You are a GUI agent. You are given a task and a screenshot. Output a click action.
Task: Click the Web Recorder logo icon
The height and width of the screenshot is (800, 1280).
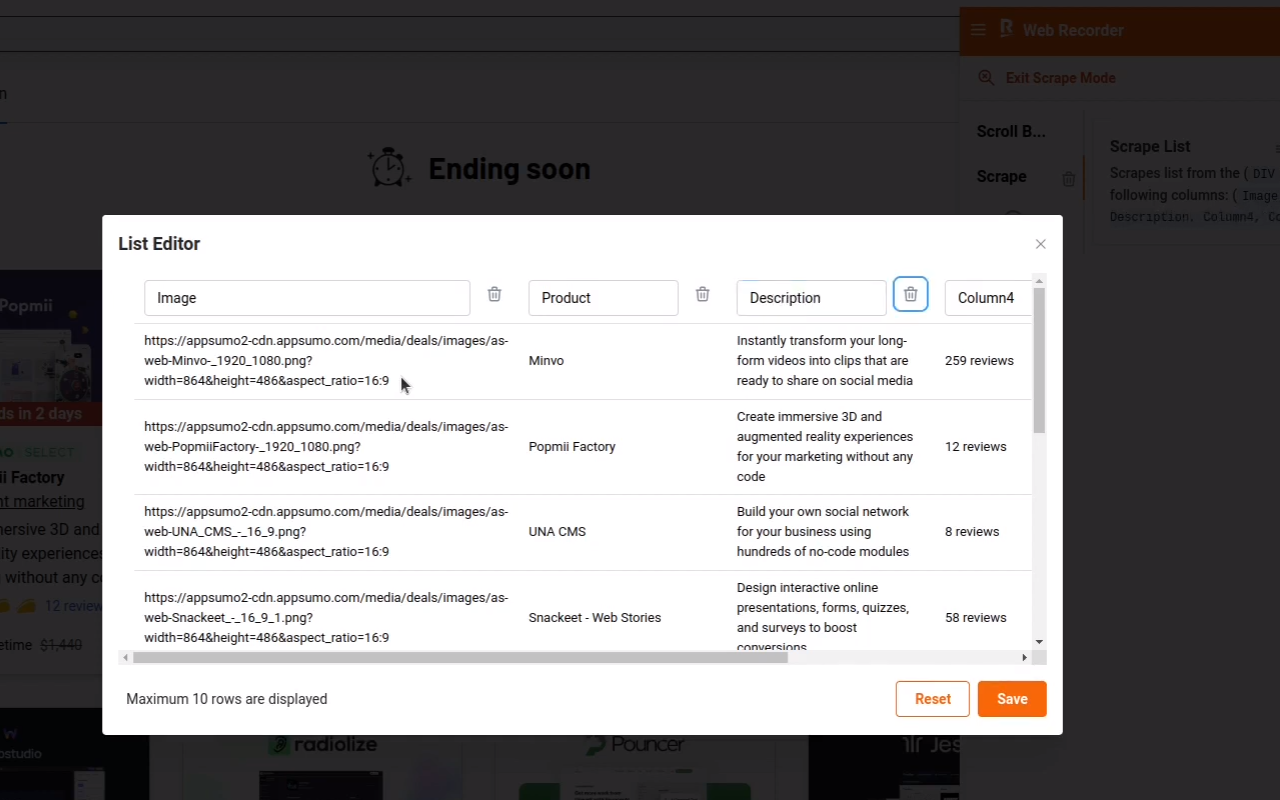[x=1006, y=29]
